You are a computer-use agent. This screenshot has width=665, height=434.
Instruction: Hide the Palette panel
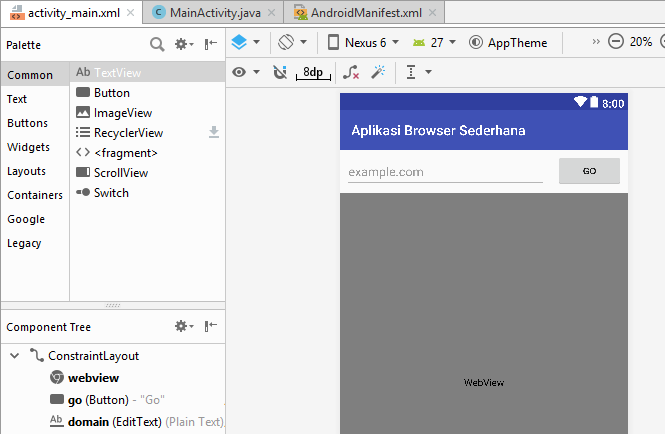click(x=211, y=44)
